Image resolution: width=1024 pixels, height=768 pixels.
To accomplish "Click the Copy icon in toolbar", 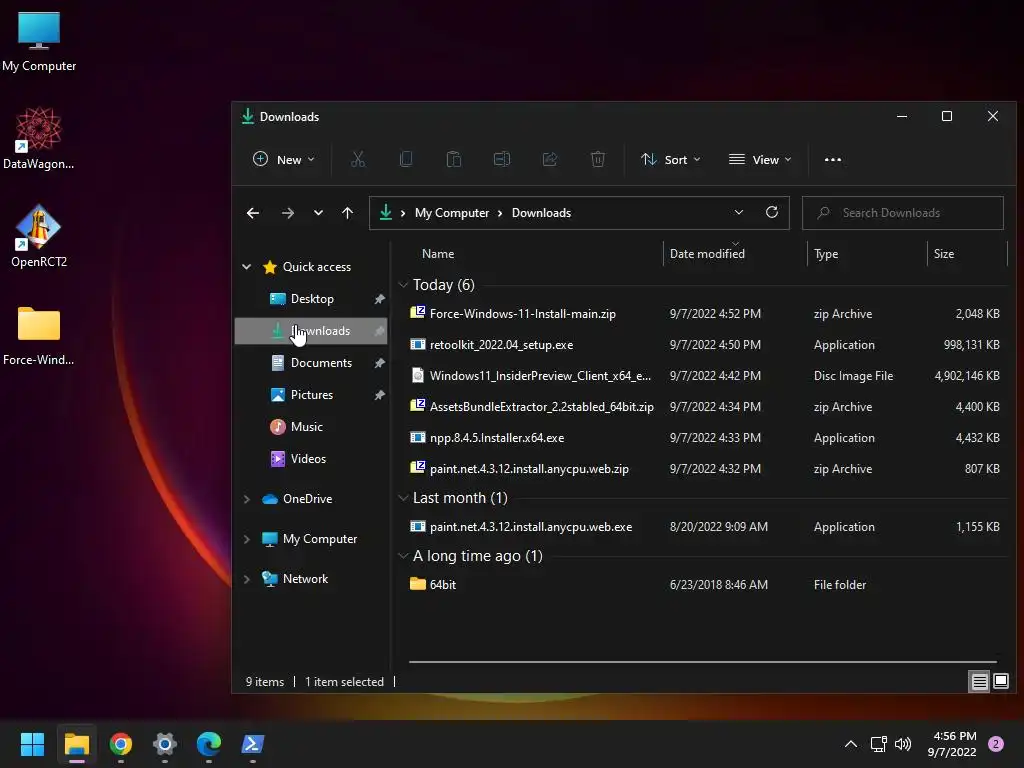I will (x=406, y=159).
